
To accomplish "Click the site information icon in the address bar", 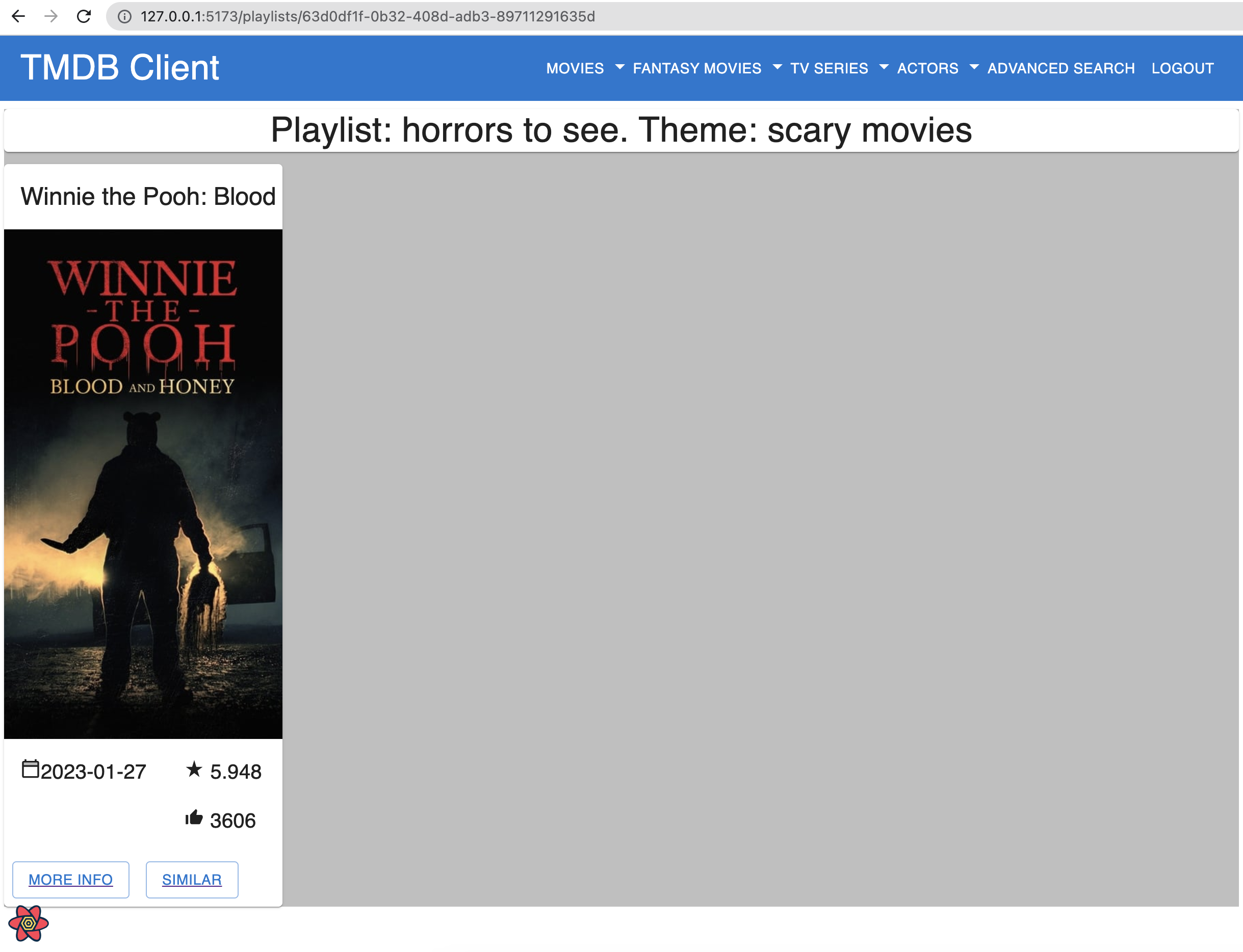I will (x=124, y=16).
